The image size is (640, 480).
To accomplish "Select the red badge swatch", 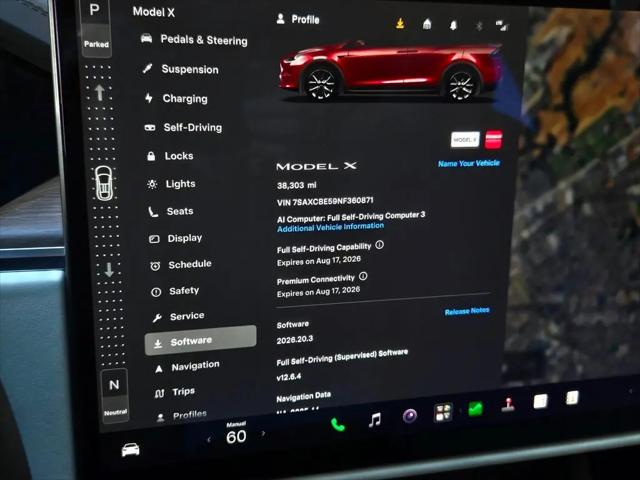I will (493, 140).
